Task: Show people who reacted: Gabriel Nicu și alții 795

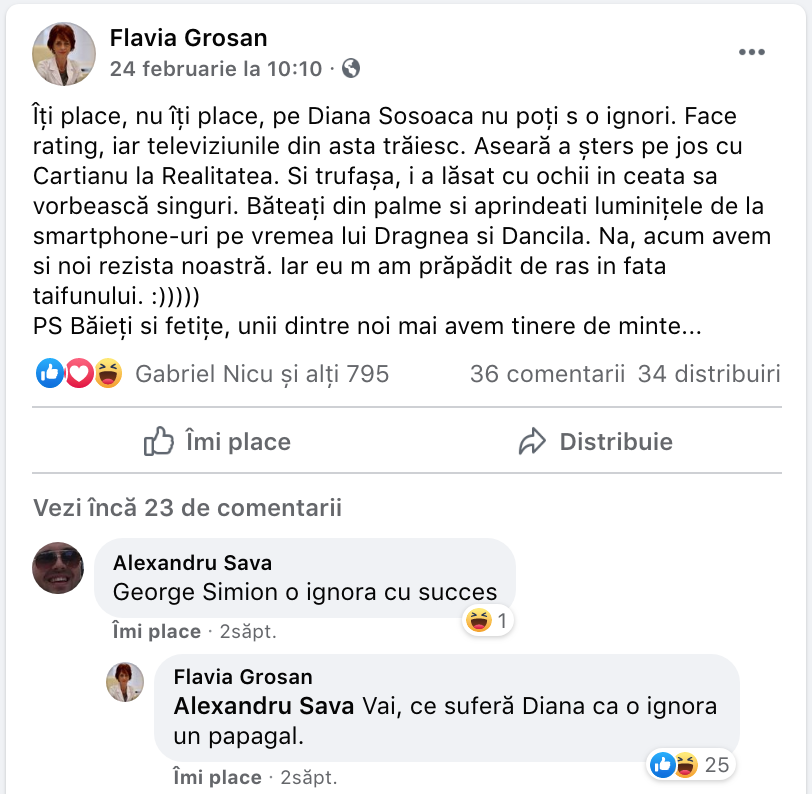Action: [261, 374]
